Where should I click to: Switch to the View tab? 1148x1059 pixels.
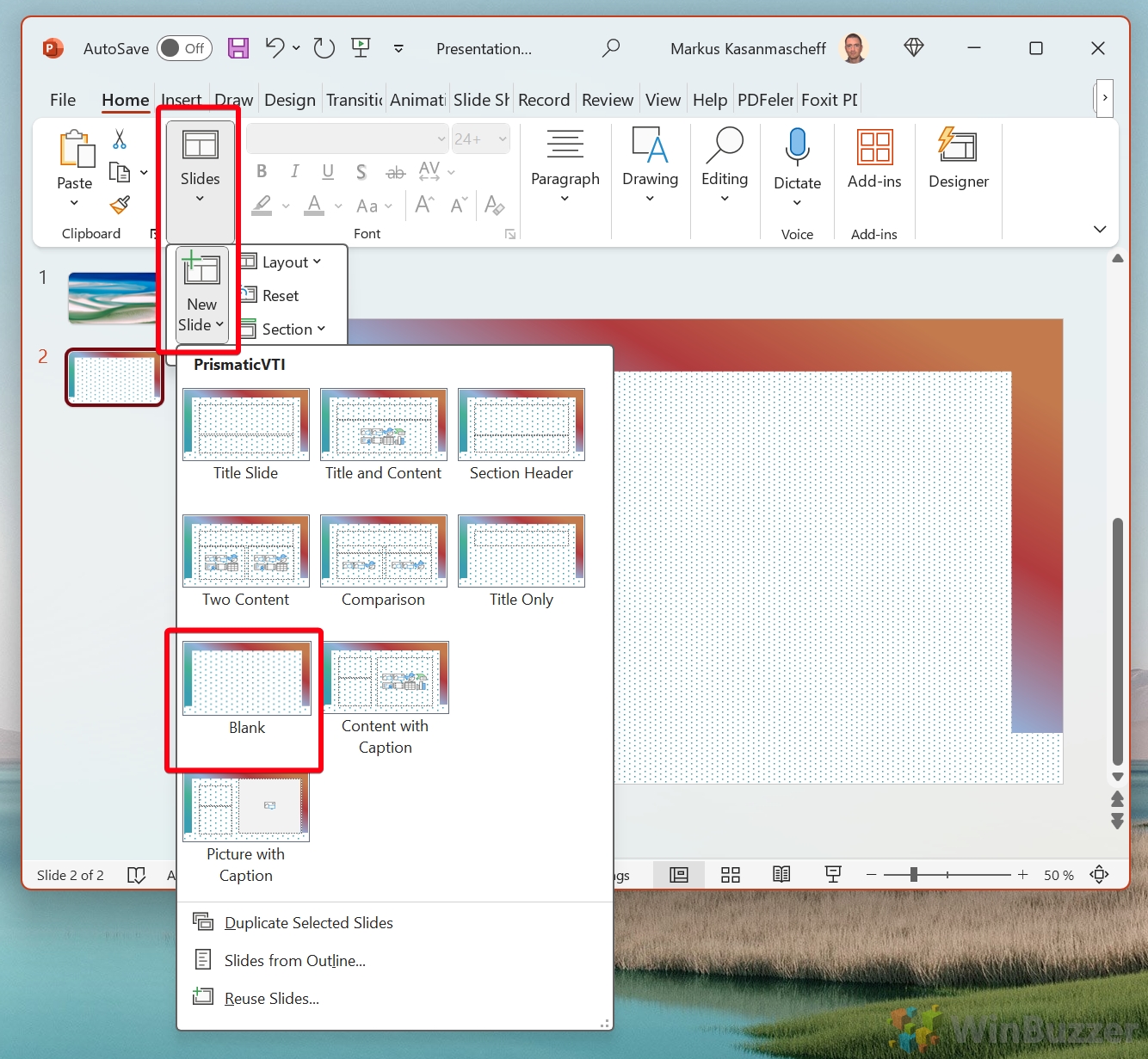[x=663, y=100]
